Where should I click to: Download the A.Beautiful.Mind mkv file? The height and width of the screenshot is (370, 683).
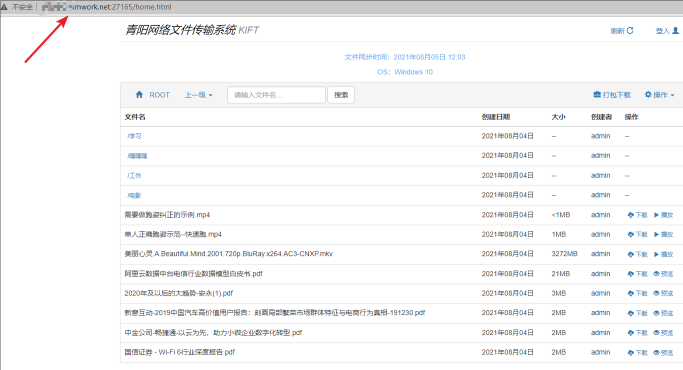(638, 254)
